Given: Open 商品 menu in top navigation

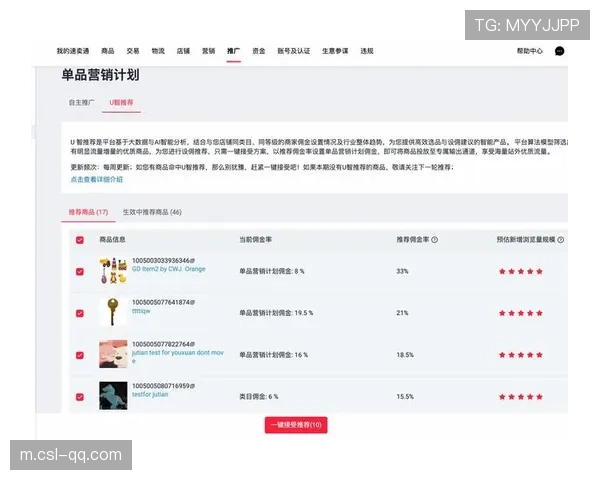Looking at the screenshot, I should [x=108, y=51].
